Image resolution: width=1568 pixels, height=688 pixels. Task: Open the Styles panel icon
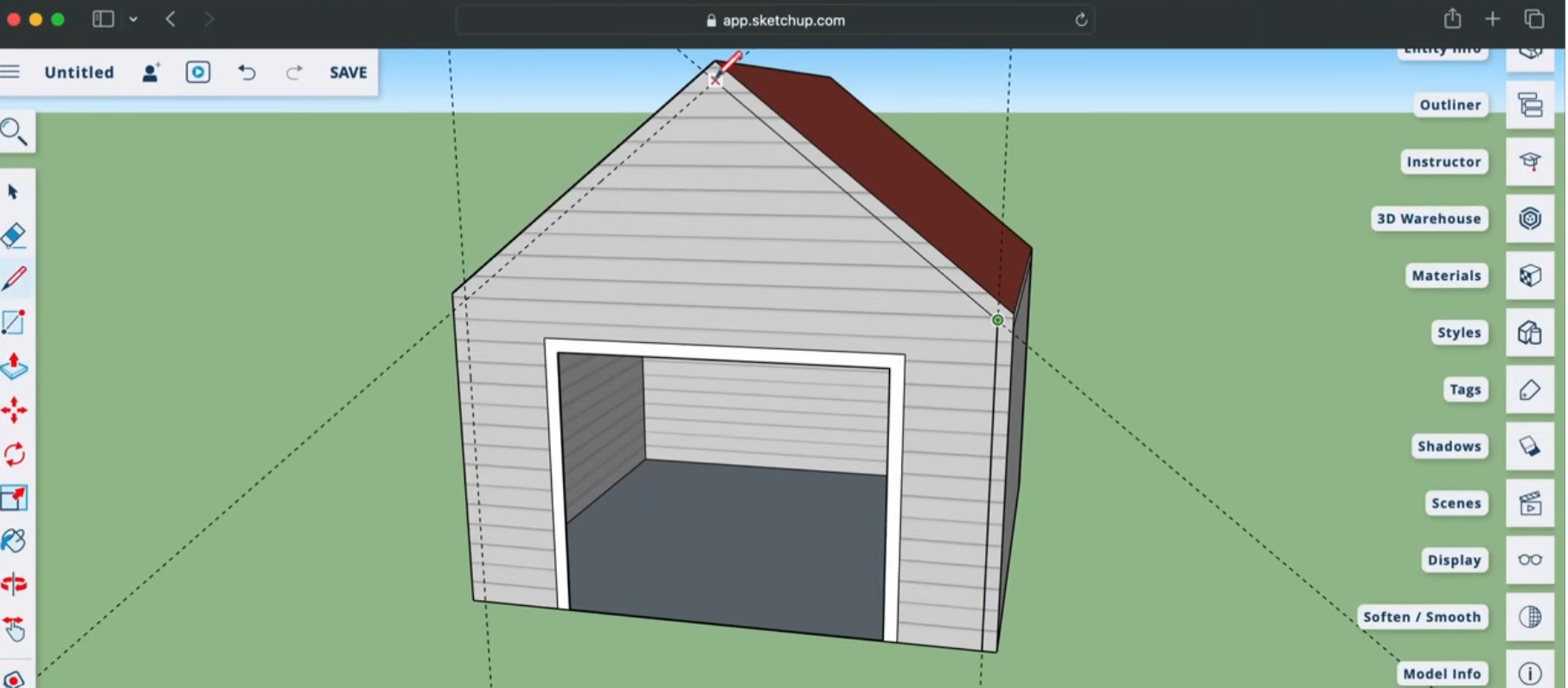click(x=1530, y=333)
